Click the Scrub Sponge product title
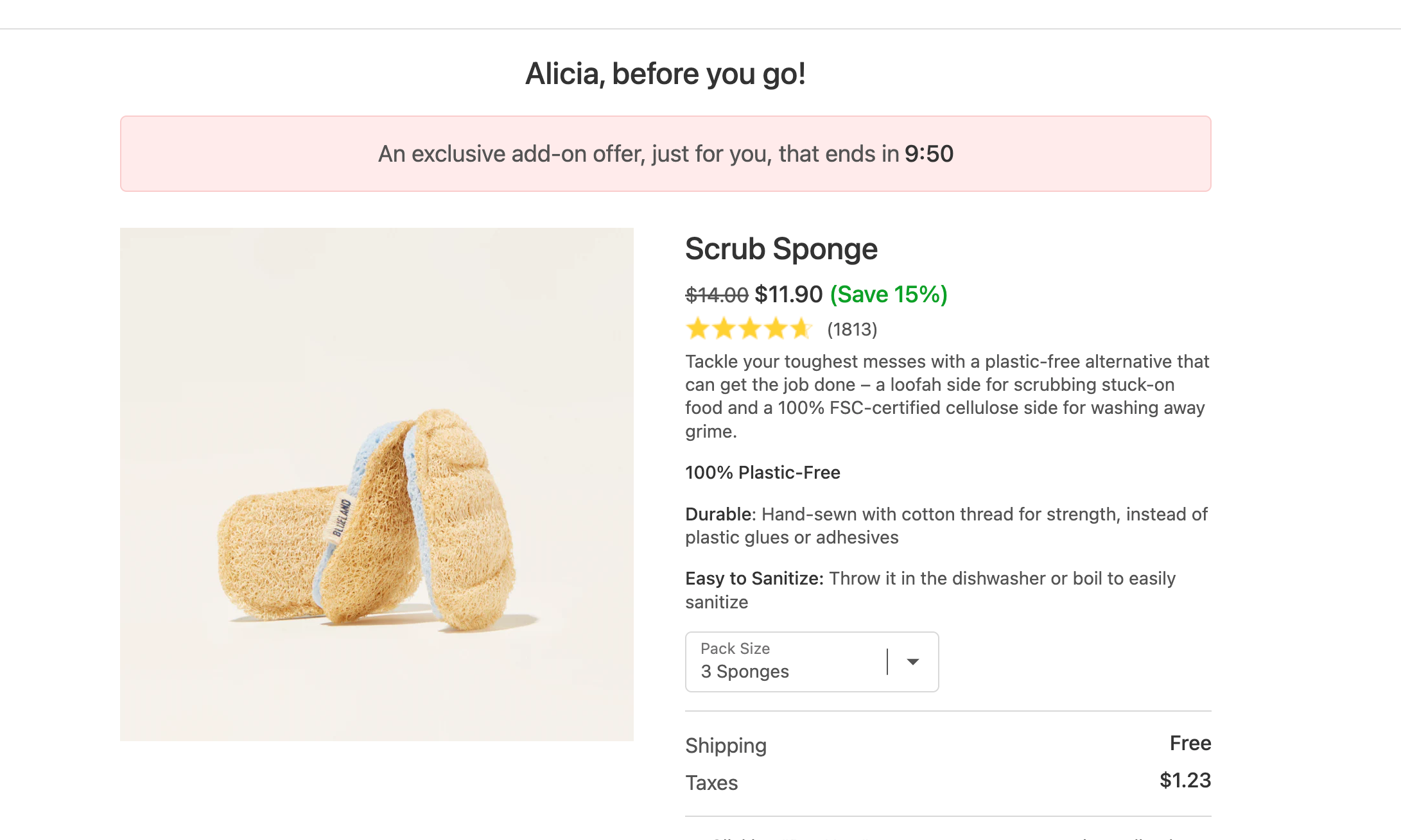The width and height of the screenshot is (1401, 840). [x=781, y=249]
